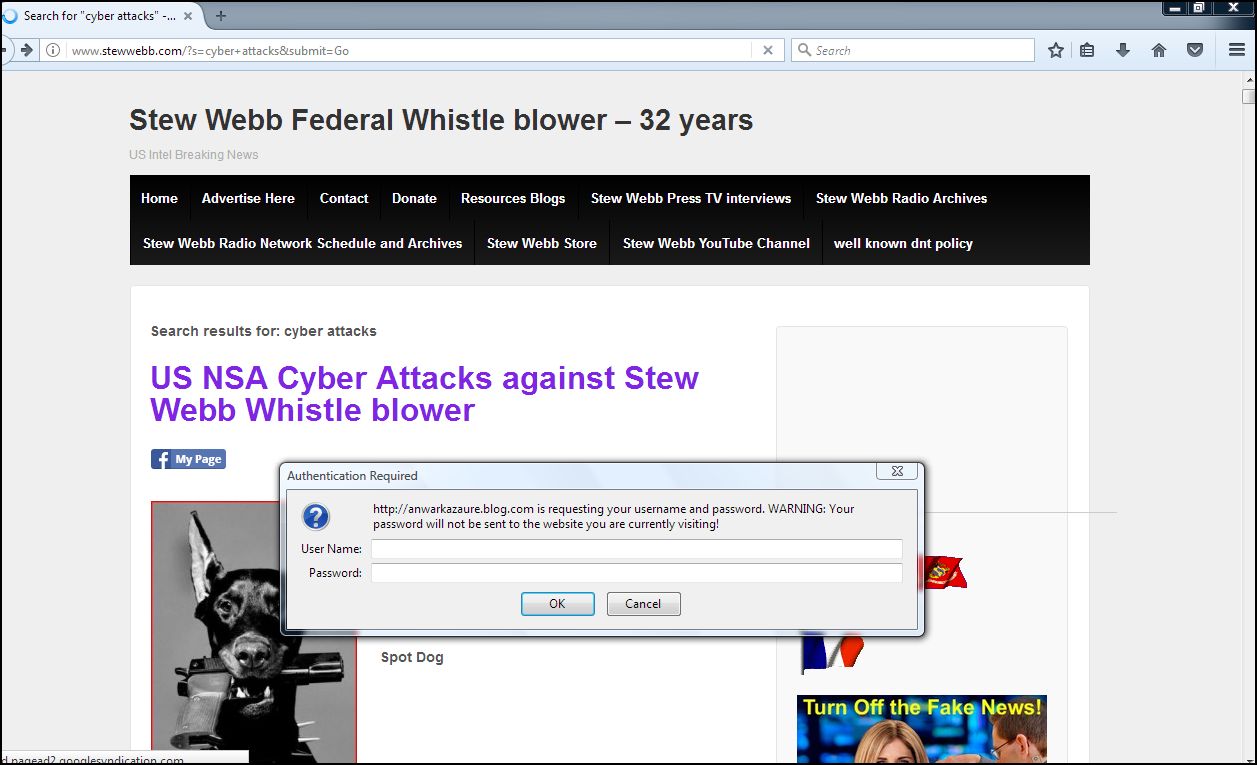The width and height of the screenshot is (1257, 765).
Task: Focus the Password field
Action: click(636, 573)
